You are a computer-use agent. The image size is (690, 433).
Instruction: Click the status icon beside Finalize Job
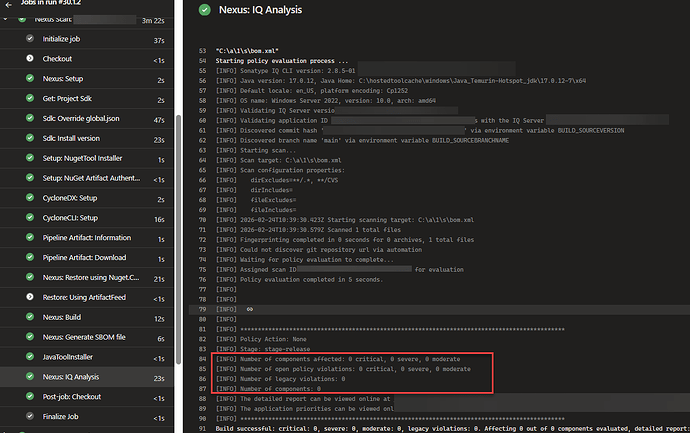[30, 417]
